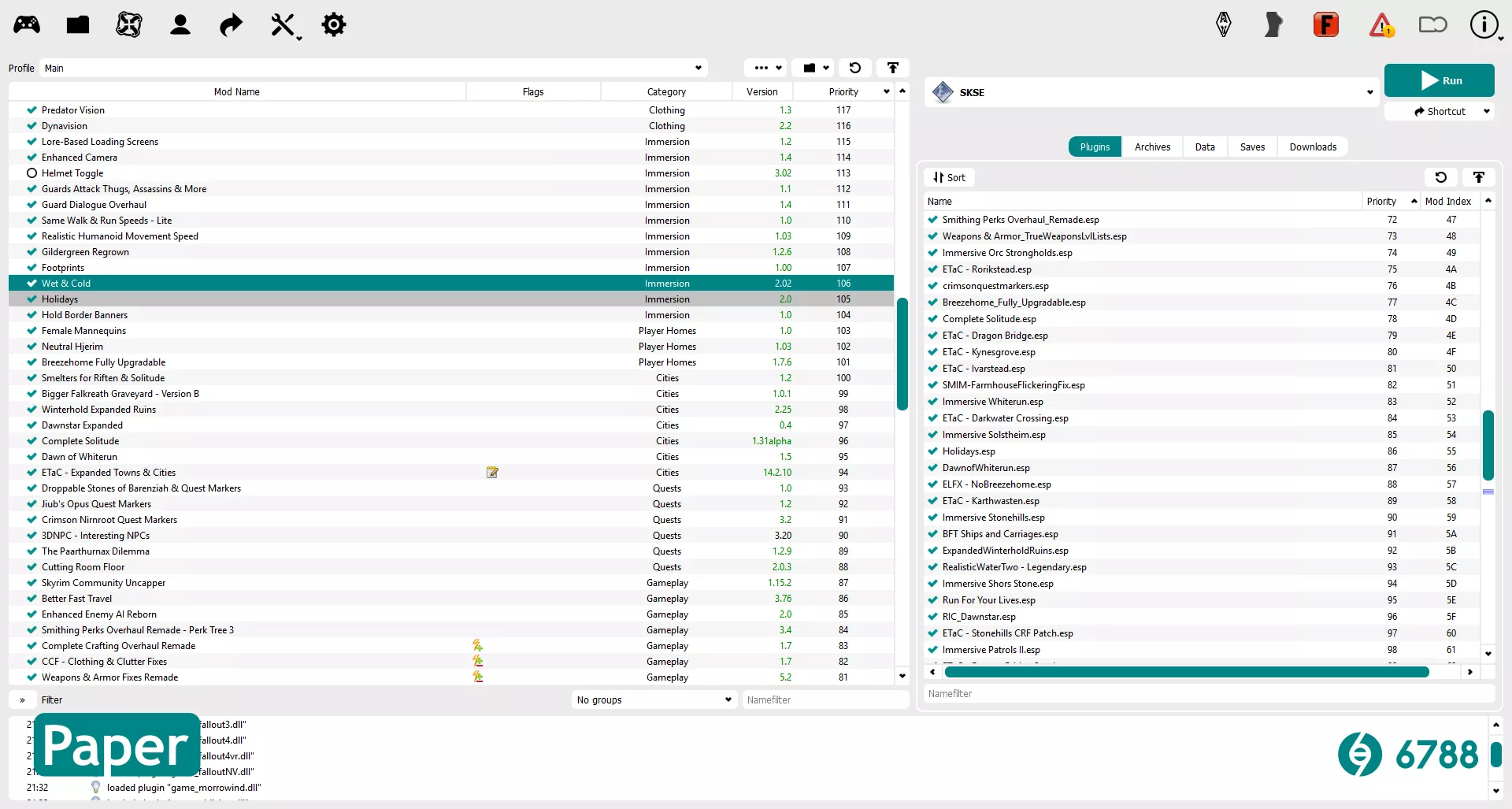Click the dark armored figure shortcut icon
Screen dimensions: 1512x809
tap(1273, 24)
